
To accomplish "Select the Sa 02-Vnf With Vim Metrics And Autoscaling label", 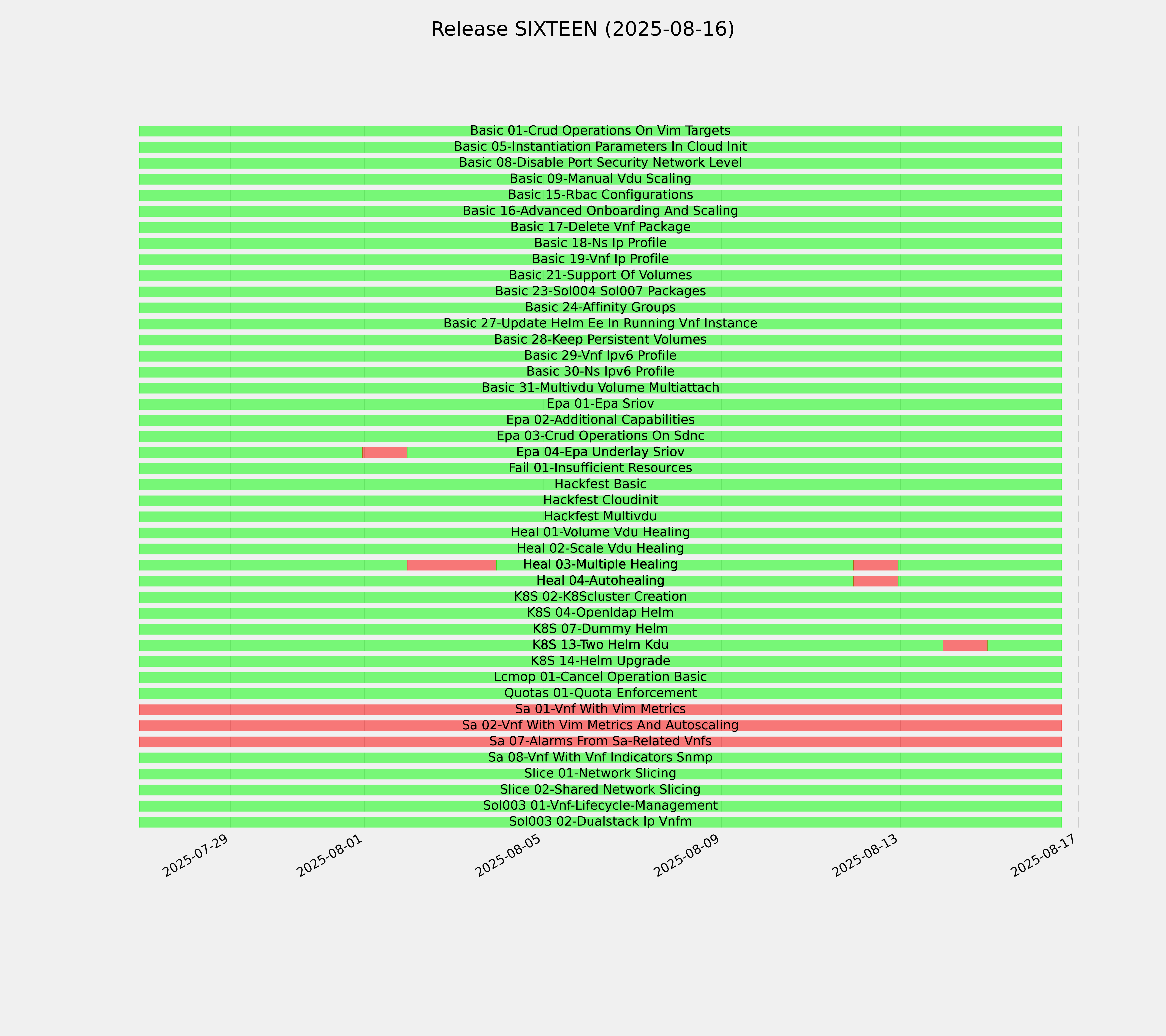I will (600, 725).
